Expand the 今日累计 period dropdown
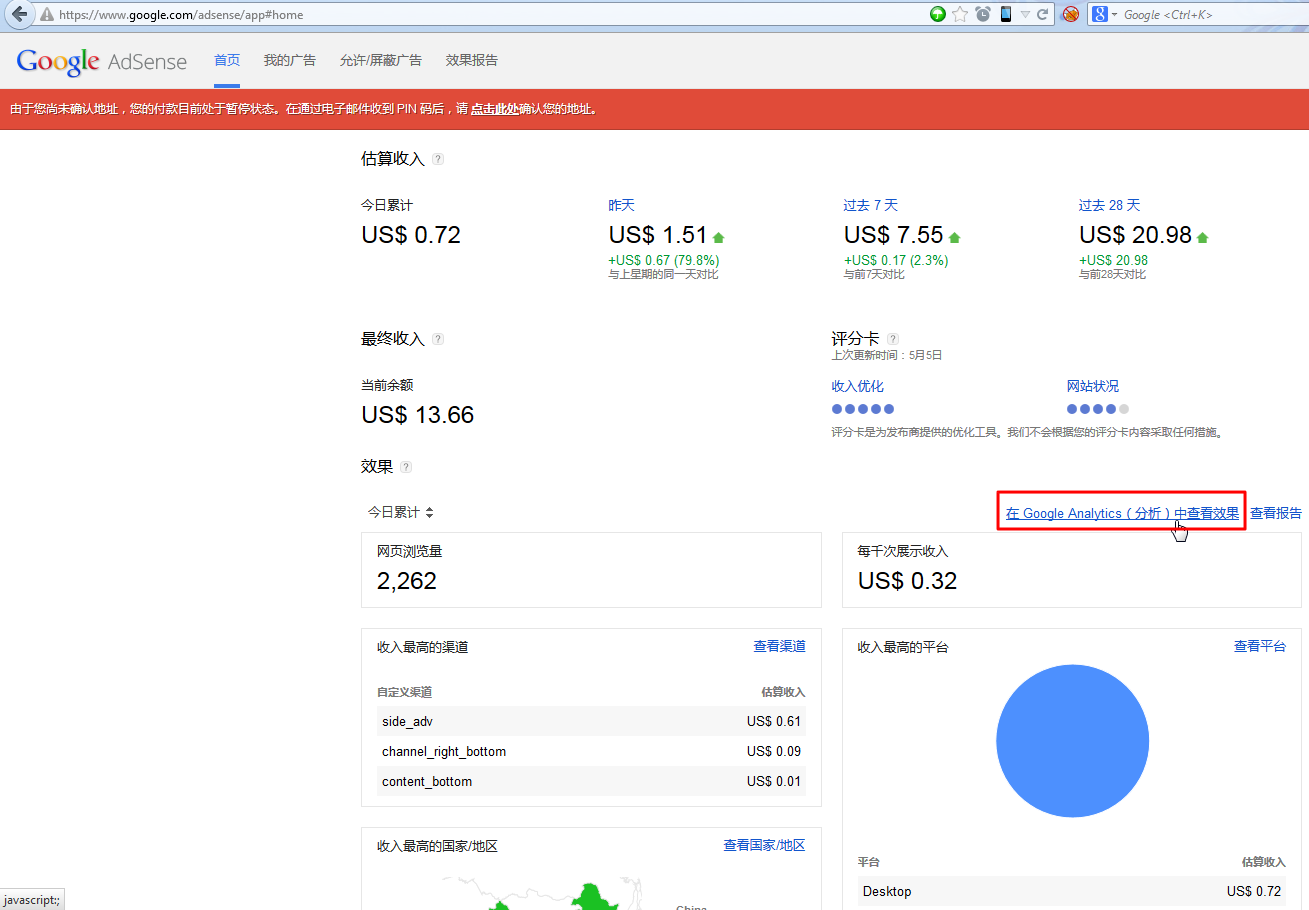The height and width of the screenshot is (910, 1309). click(x=400, y=512)
